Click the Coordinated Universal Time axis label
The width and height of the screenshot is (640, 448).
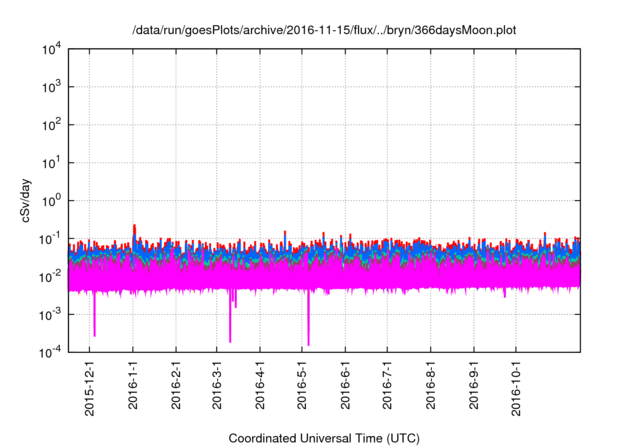point(324,438)
